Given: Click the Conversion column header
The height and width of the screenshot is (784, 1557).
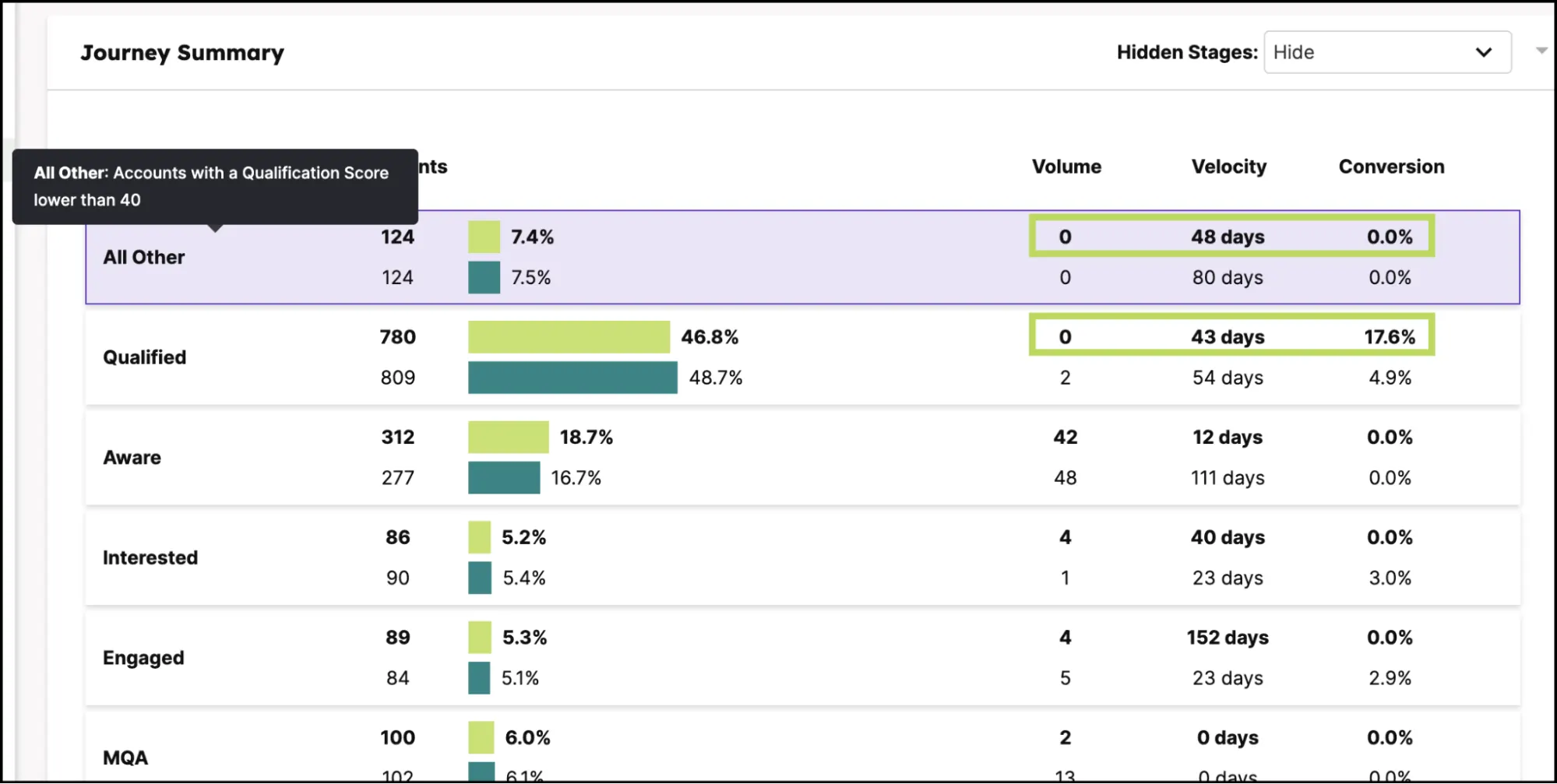Looking at the screenshot, I should point(1391,167).
